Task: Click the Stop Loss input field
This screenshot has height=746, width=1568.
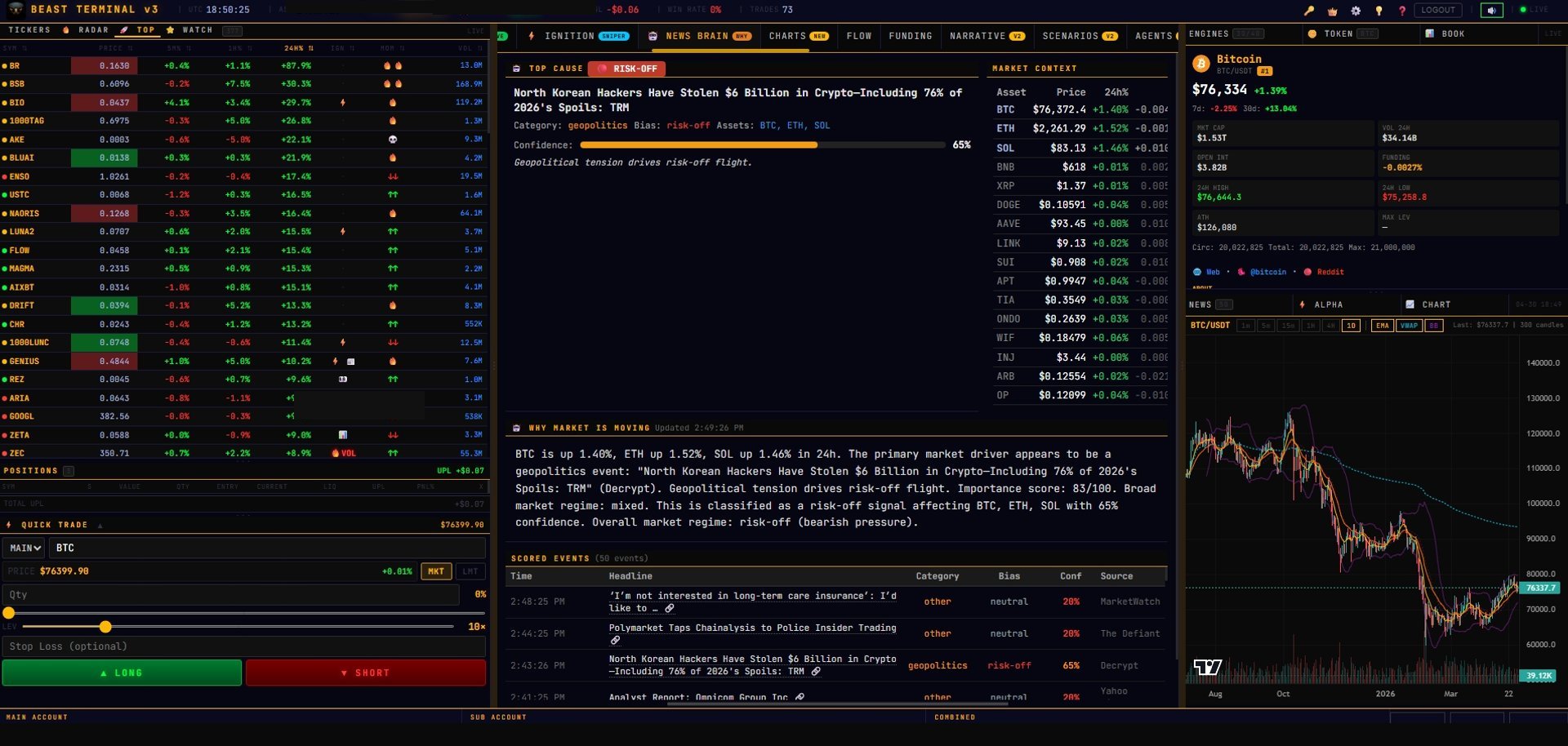Action: pyautogui.click(x=243, y=646)
